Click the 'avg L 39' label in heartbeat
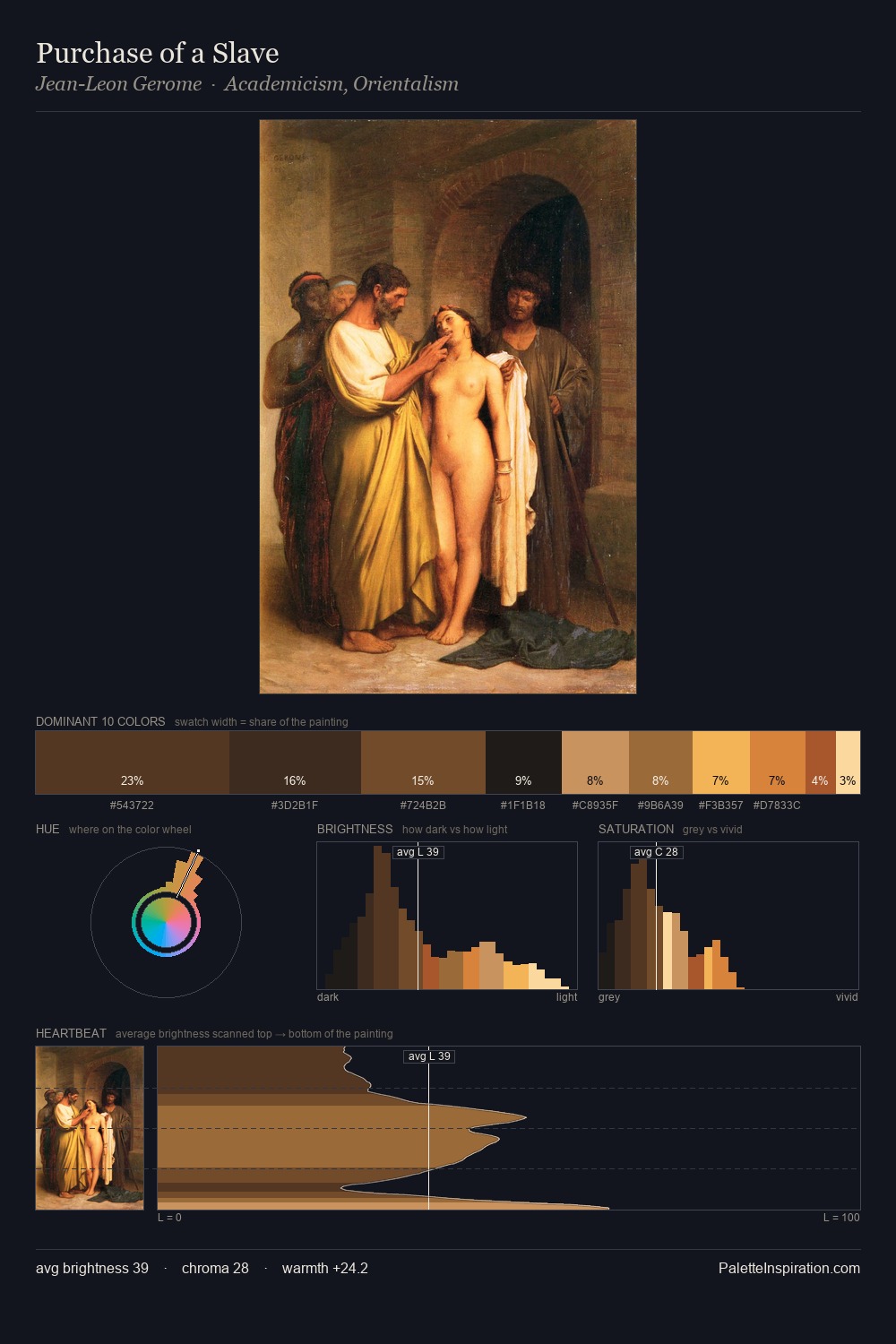The width and height of the screenshot is (896, 1344). [429, 1056]
